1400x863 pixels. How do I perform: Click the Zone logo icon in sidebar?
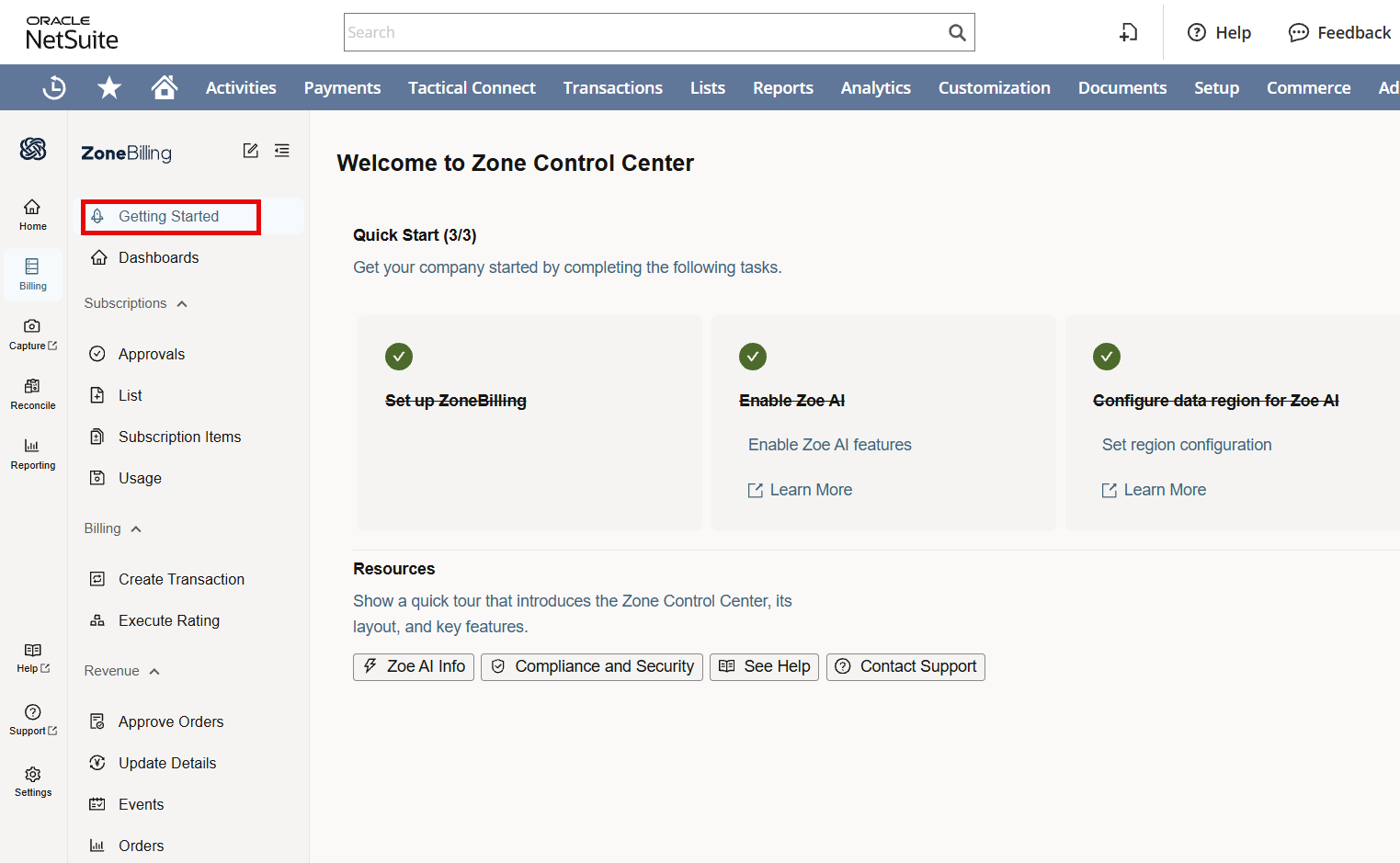pos(33,149)
